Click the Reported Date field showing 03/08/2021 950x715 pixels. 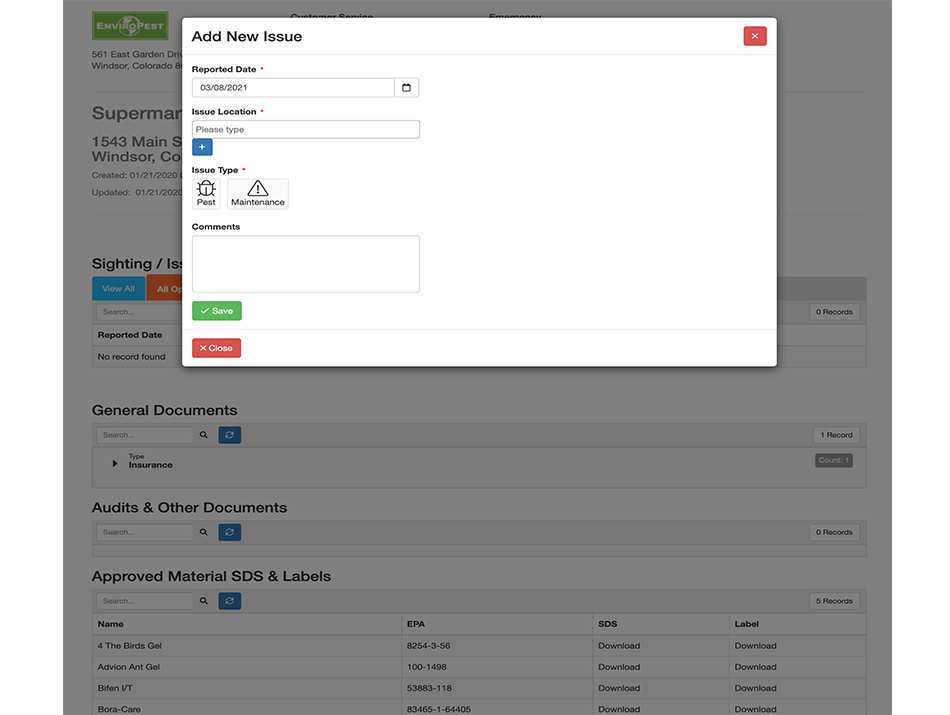[x=293, y=87]
